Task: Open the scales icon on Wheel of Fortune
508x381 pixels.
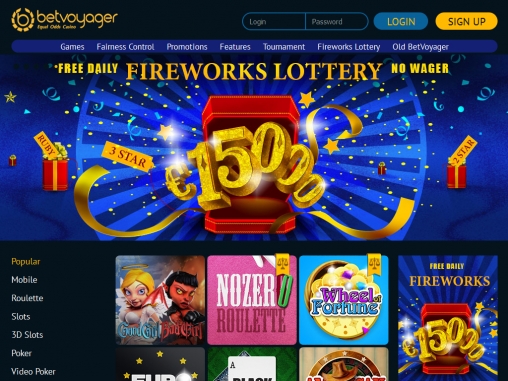Action: pyautogui.click(x=374, y=264)
